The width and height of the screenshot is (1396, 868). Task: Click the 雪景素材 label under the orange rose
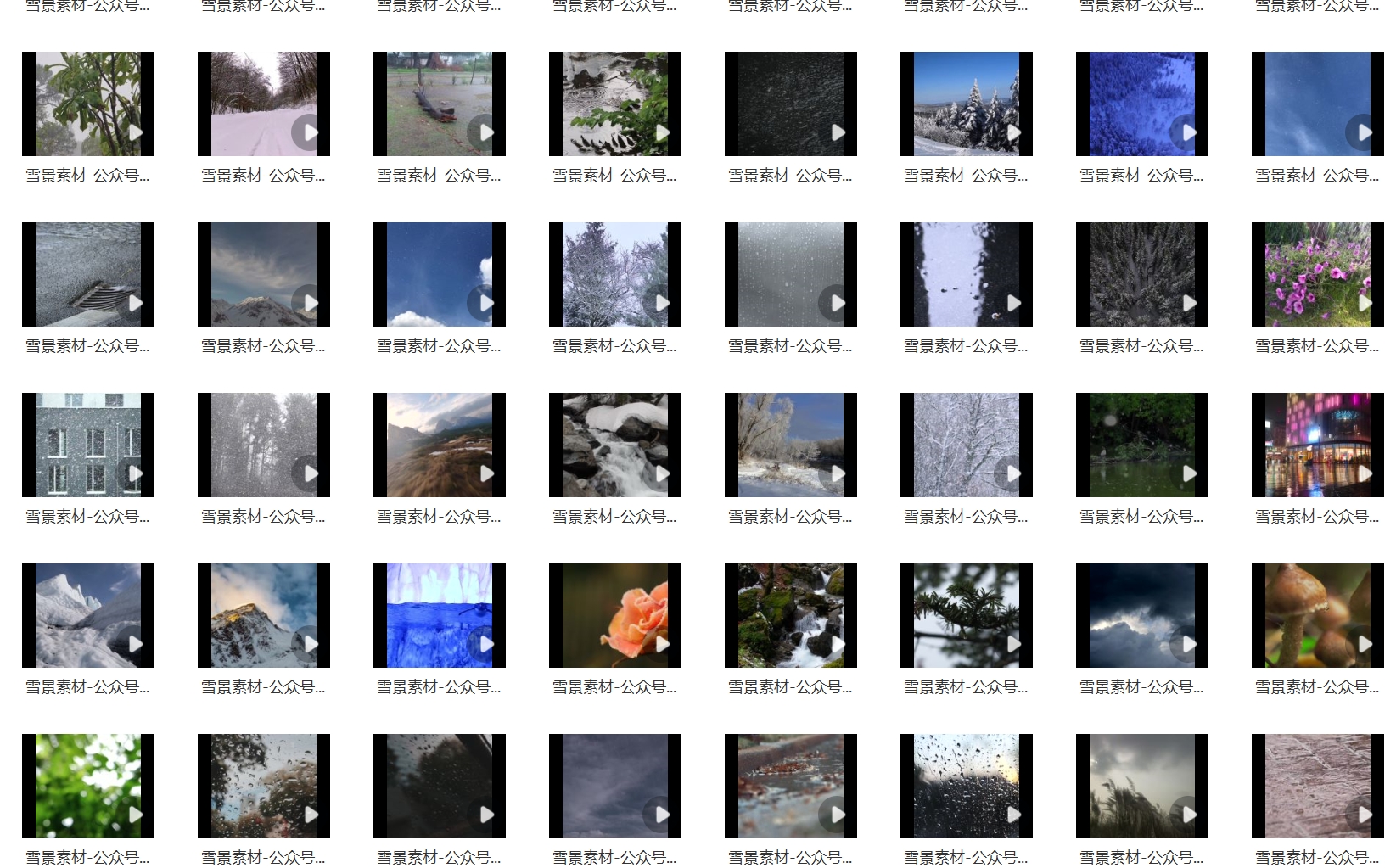click(614, 687)
